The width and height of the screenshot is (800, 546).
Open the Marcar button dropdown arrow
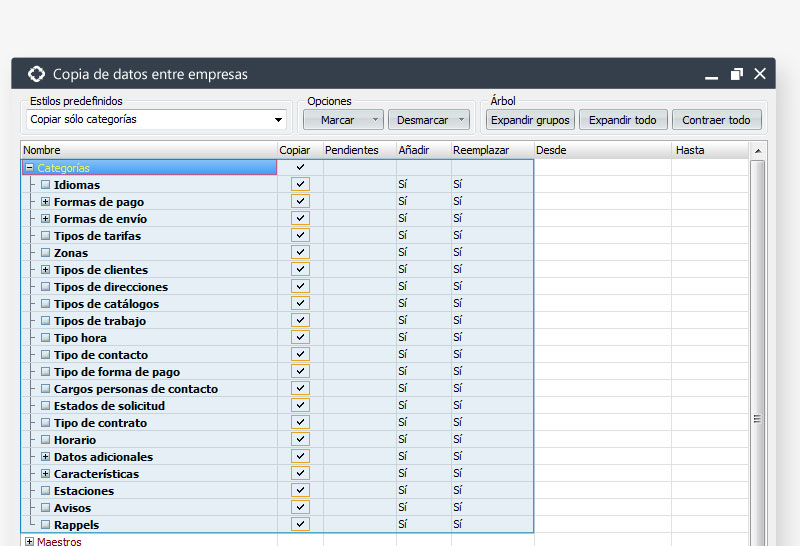tap(375, 120)
